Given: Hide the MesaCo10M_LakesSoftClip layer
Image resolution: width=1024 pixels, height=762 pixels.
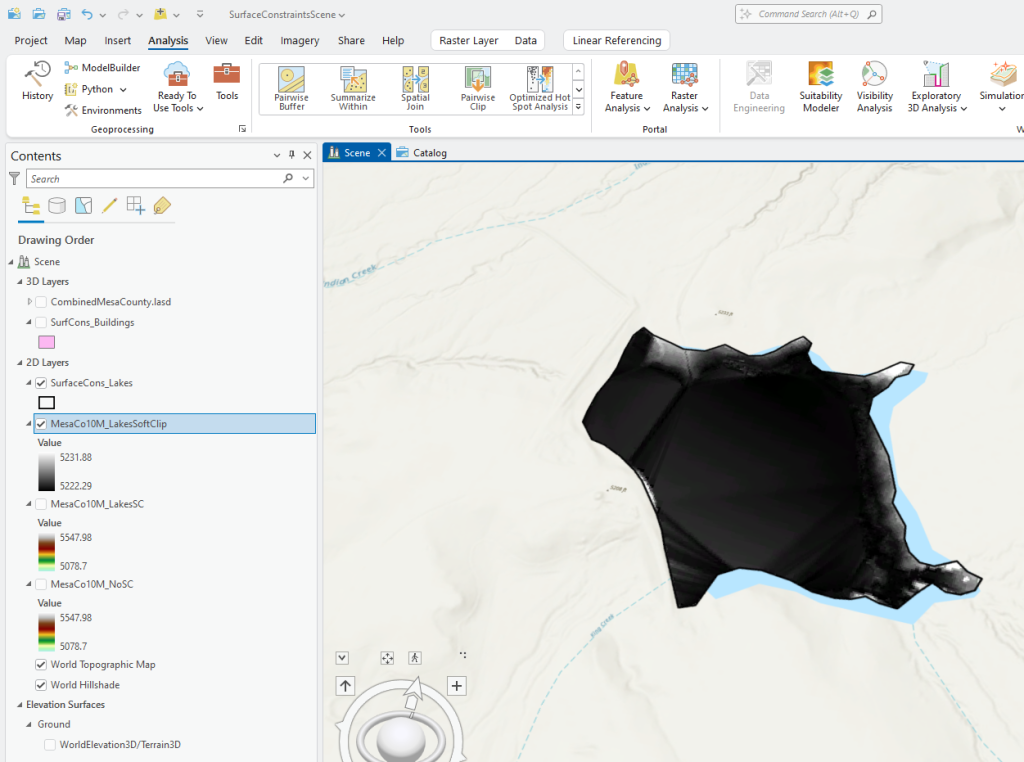Looking at the screenshot, I should [x=41, y=423].
